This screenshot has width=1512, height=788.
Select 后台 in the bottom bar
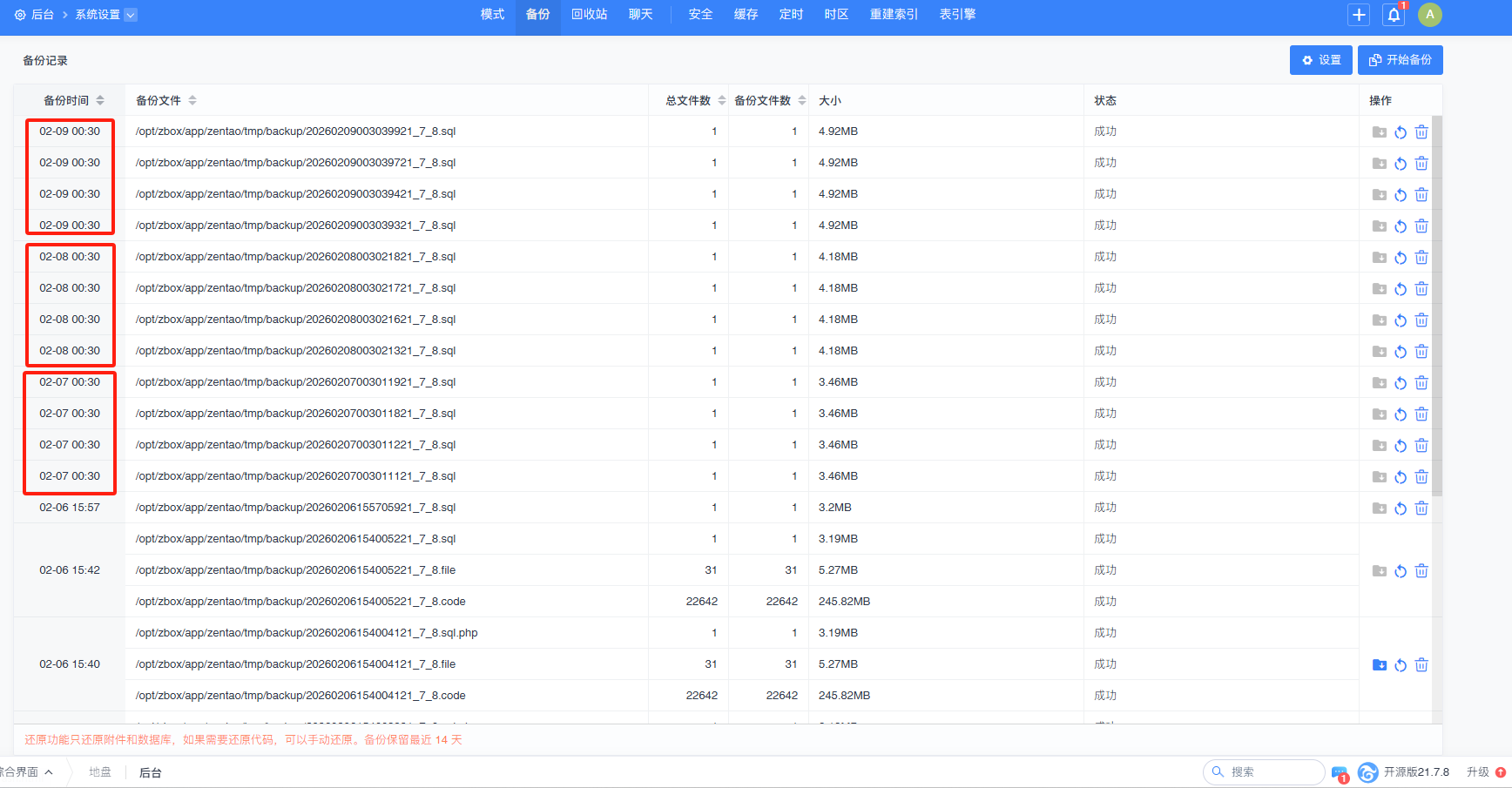(x=151, y=772)
